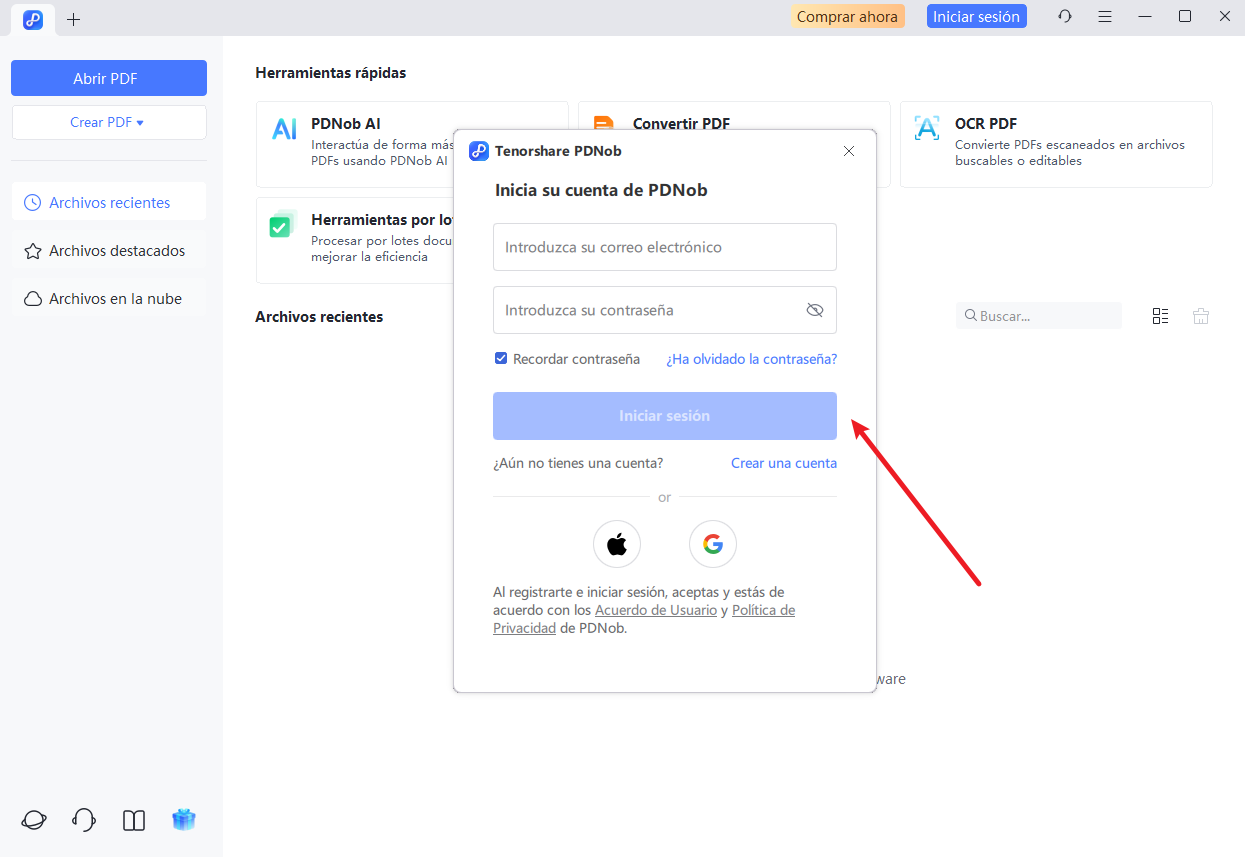Open Herramientas por lotes card icon
This screenshot has height=857, width=1245.
284,224
